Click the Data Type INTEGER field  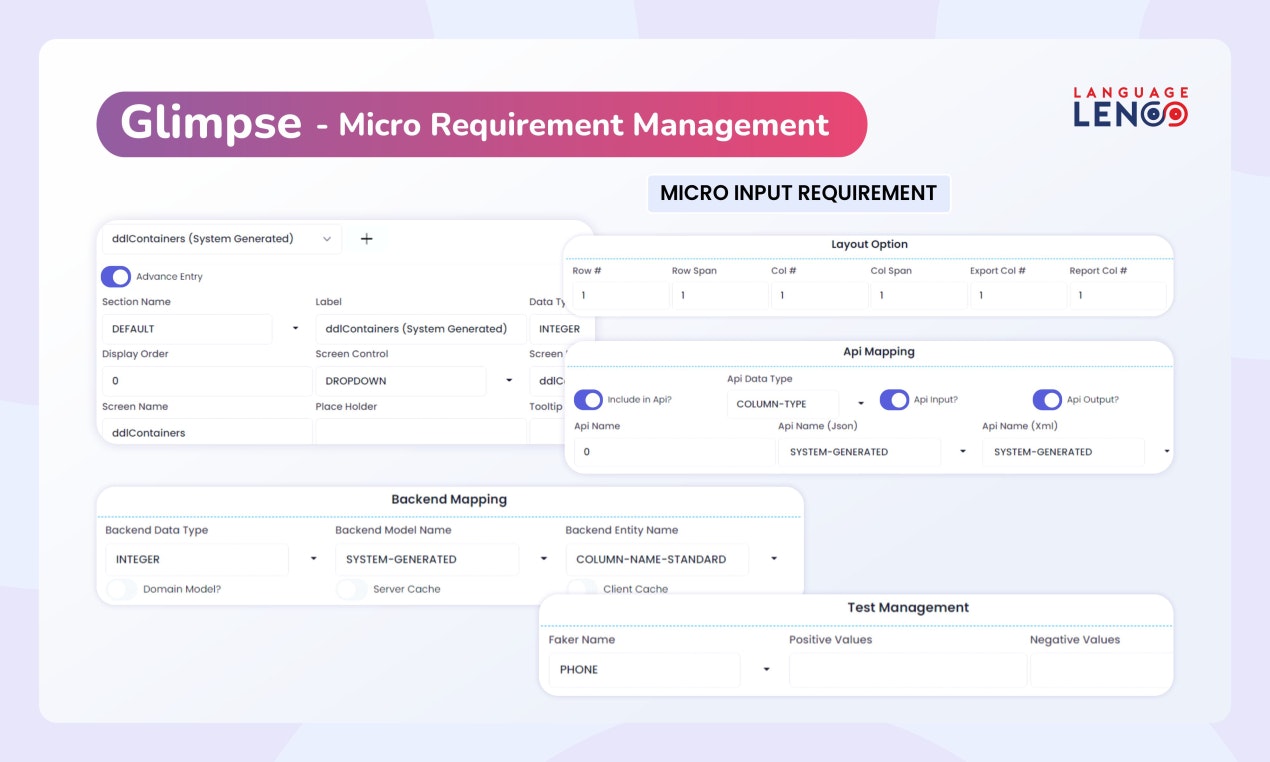click(560, 329)
